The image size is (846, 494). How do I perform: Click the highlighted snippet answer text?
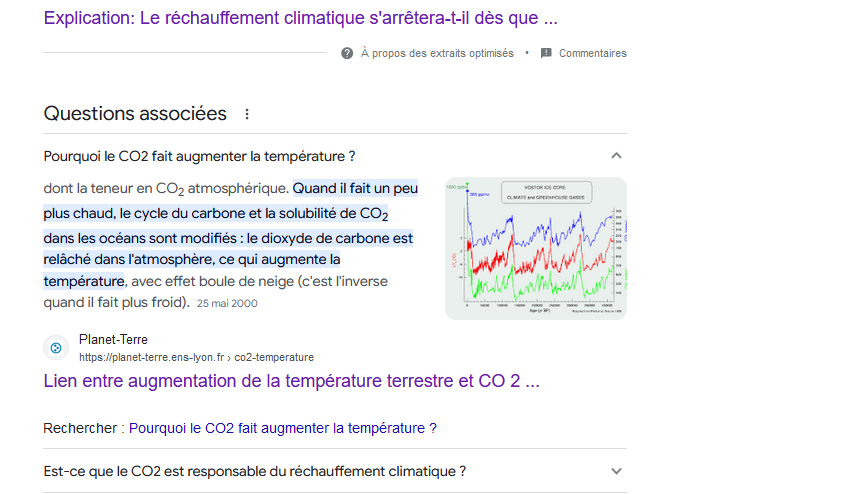(x=228, y=238)
